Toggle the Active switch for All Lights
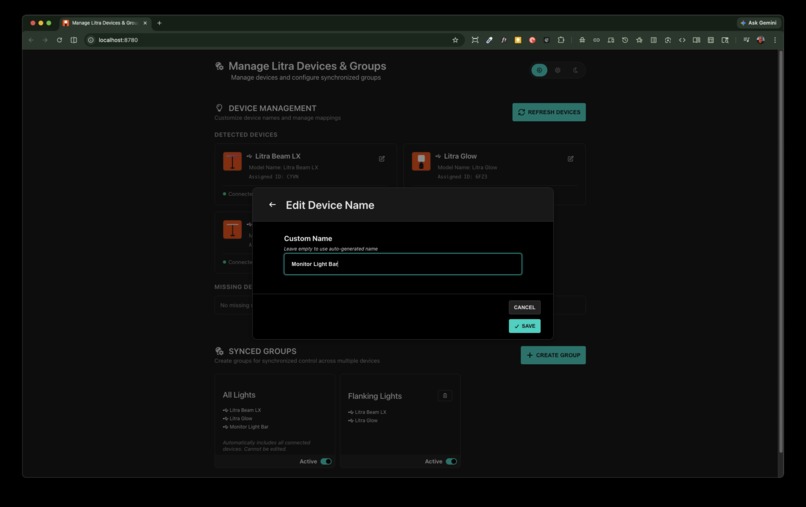Image resolution: width=806 pixels, height=507 pixels. tap(326, 461)
